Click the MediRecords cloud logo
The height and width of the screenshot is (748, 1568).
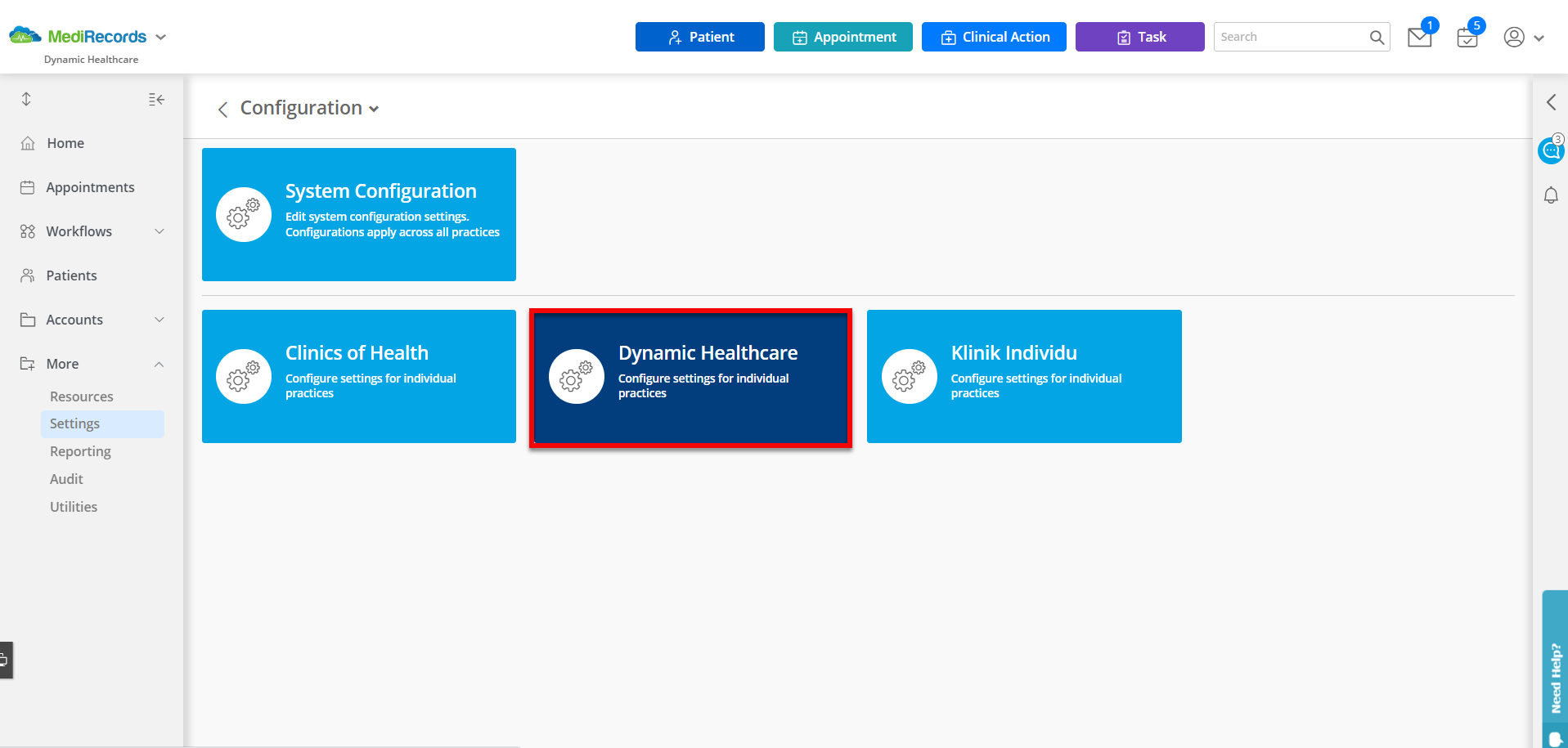point(25,35)
